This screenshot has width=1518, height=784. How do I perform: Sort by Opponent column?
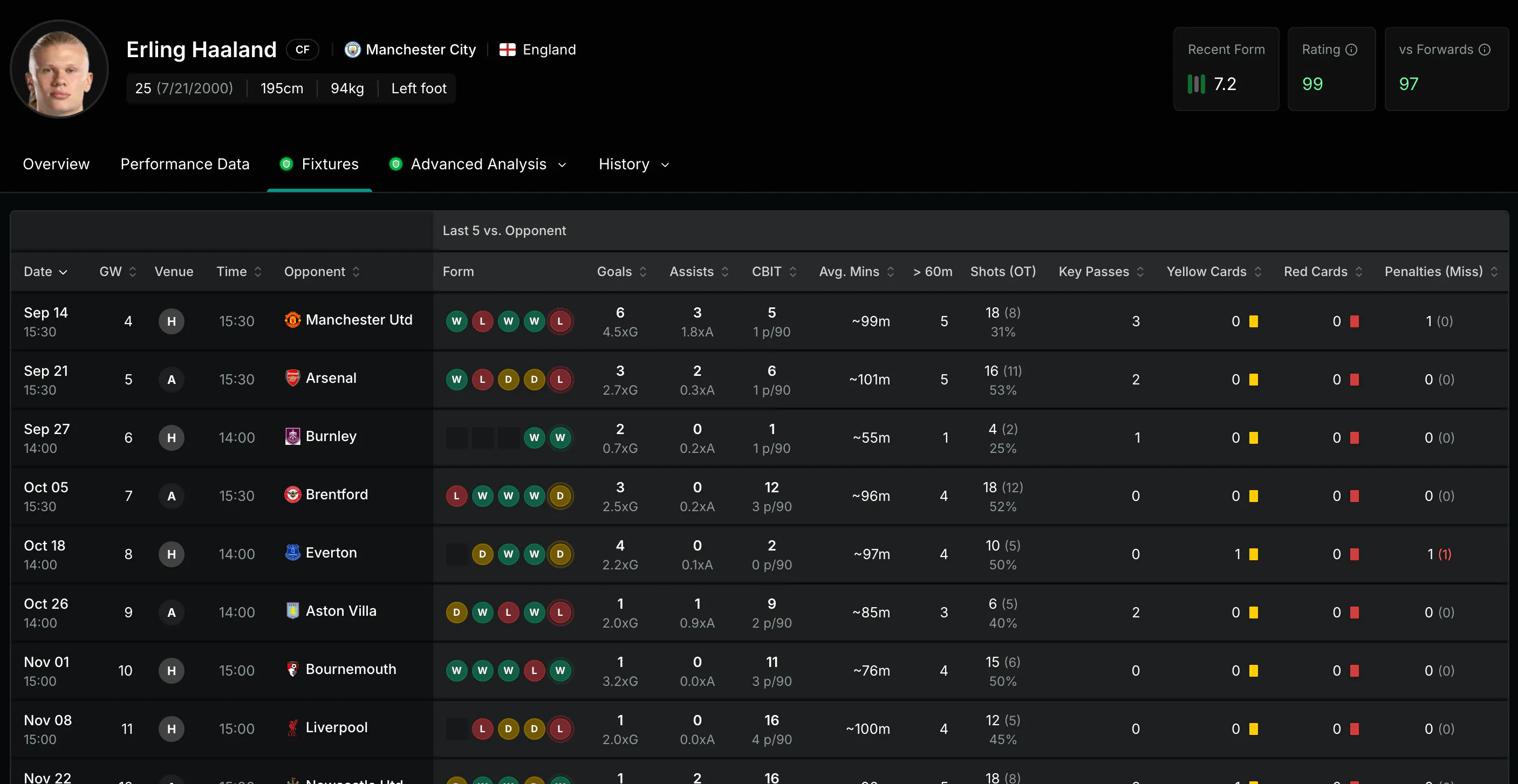[x=322, y=272]
